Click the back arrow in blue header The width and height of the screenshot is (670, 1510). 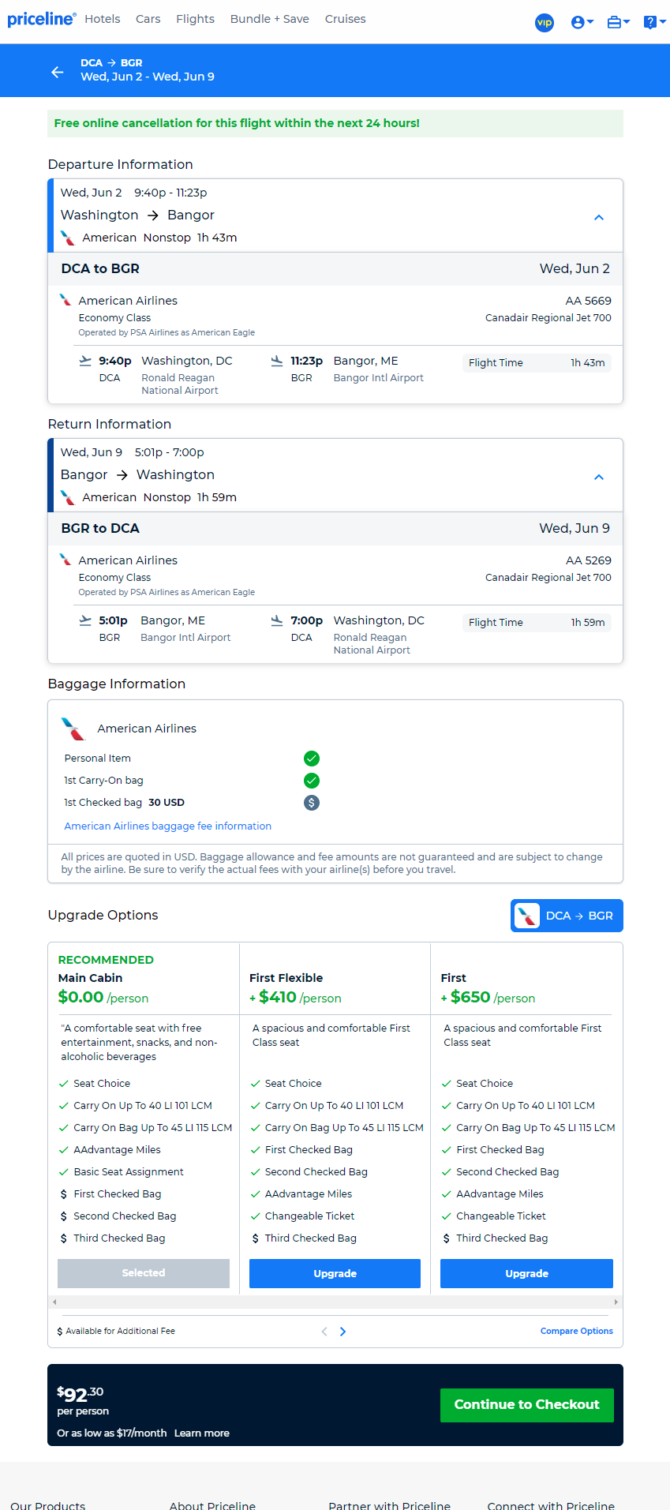coord(57,72)
